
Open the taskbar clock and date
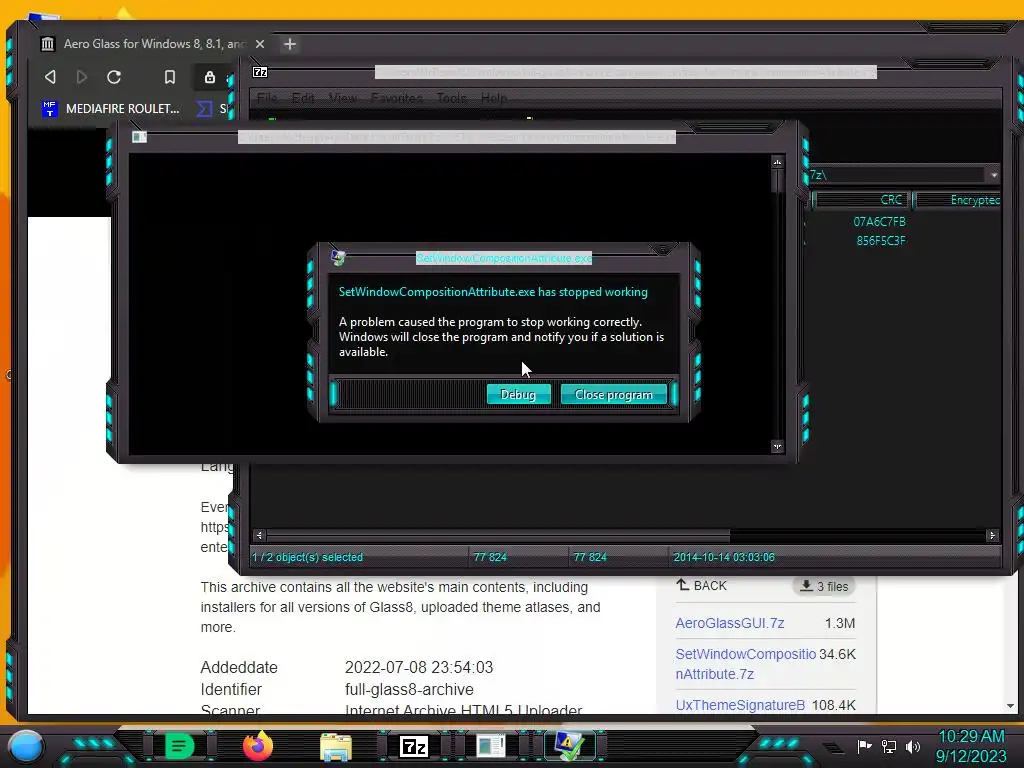point(971,746)
